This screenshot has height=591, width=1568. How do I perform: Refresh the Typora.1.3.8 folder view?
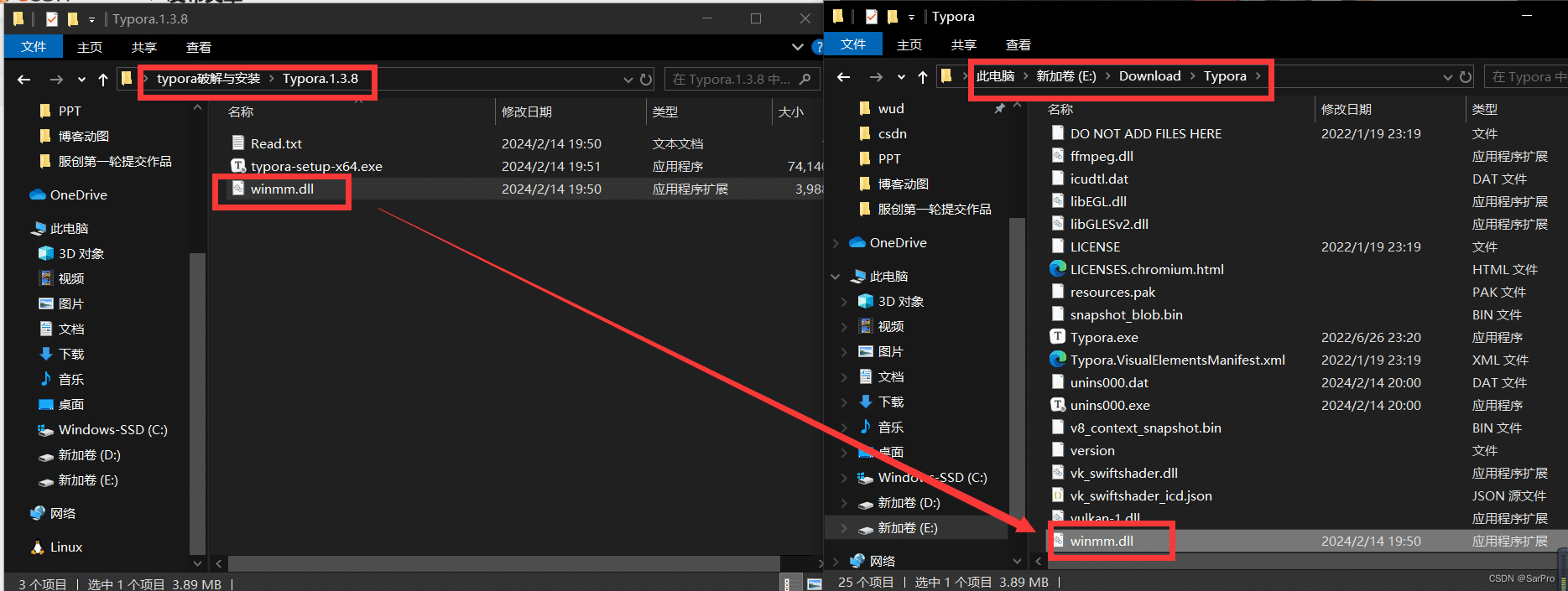tap(646, 80)
